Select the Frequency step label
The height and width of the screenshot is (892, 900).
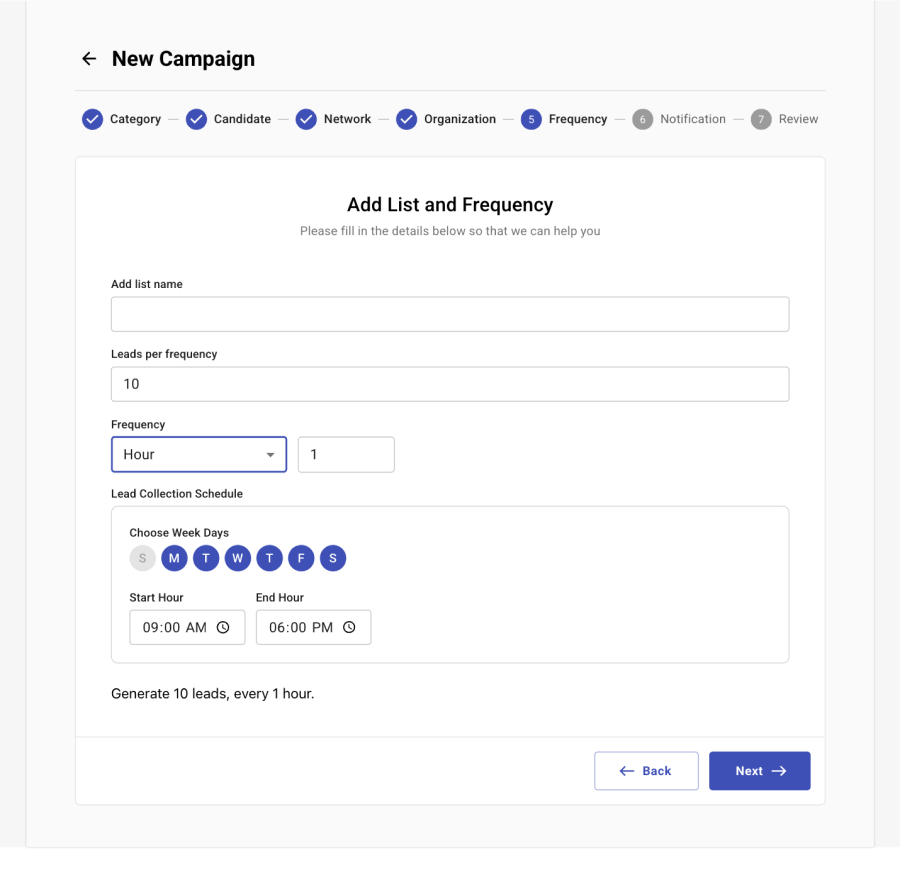[577, 119]
